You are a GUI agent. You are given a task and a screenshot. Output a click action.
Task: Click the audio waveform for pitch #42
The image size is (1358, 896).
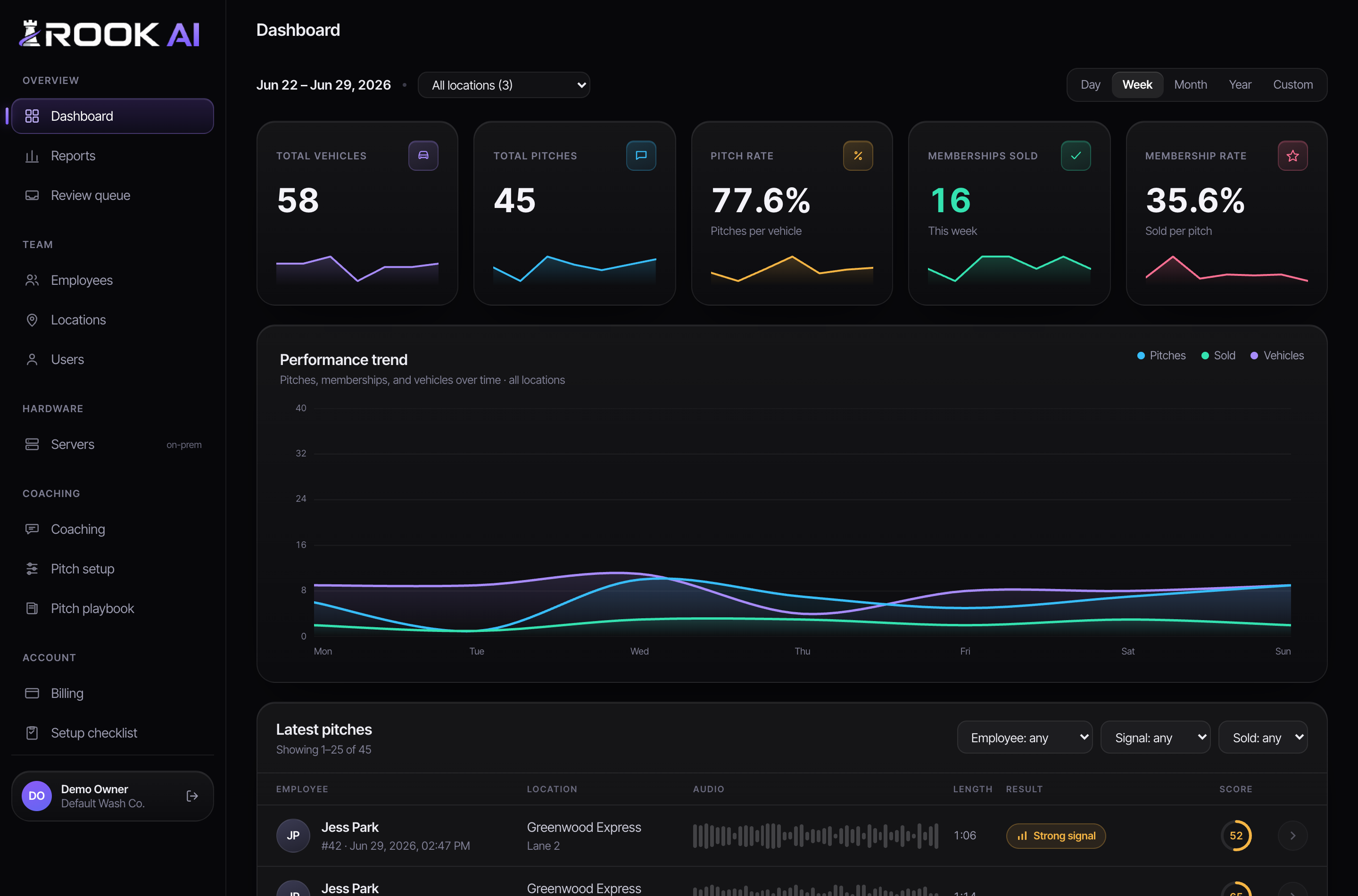(x=815, y=836)
